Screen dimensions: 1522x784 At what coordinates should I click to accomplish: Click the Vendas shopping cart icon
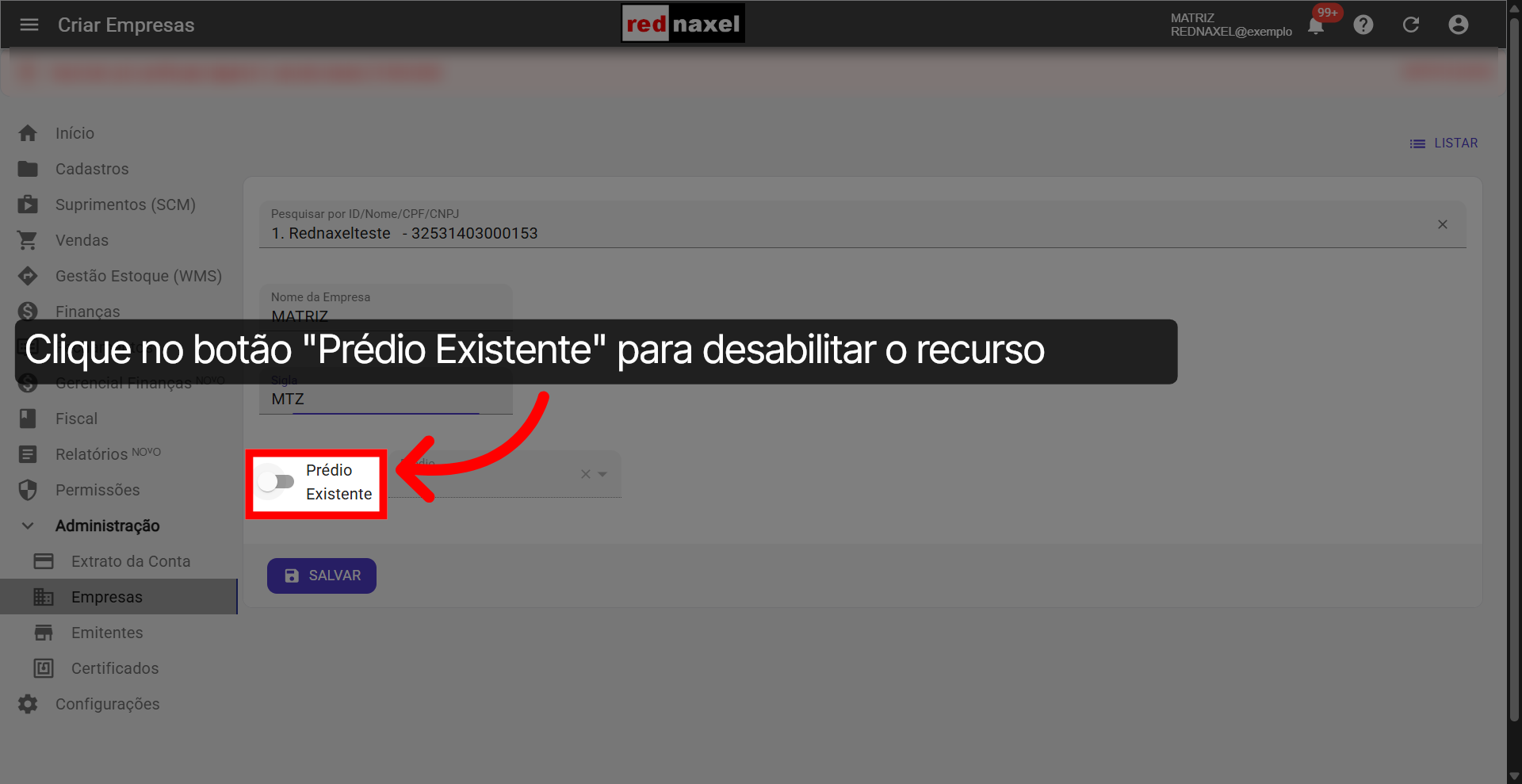coord(28,240)
